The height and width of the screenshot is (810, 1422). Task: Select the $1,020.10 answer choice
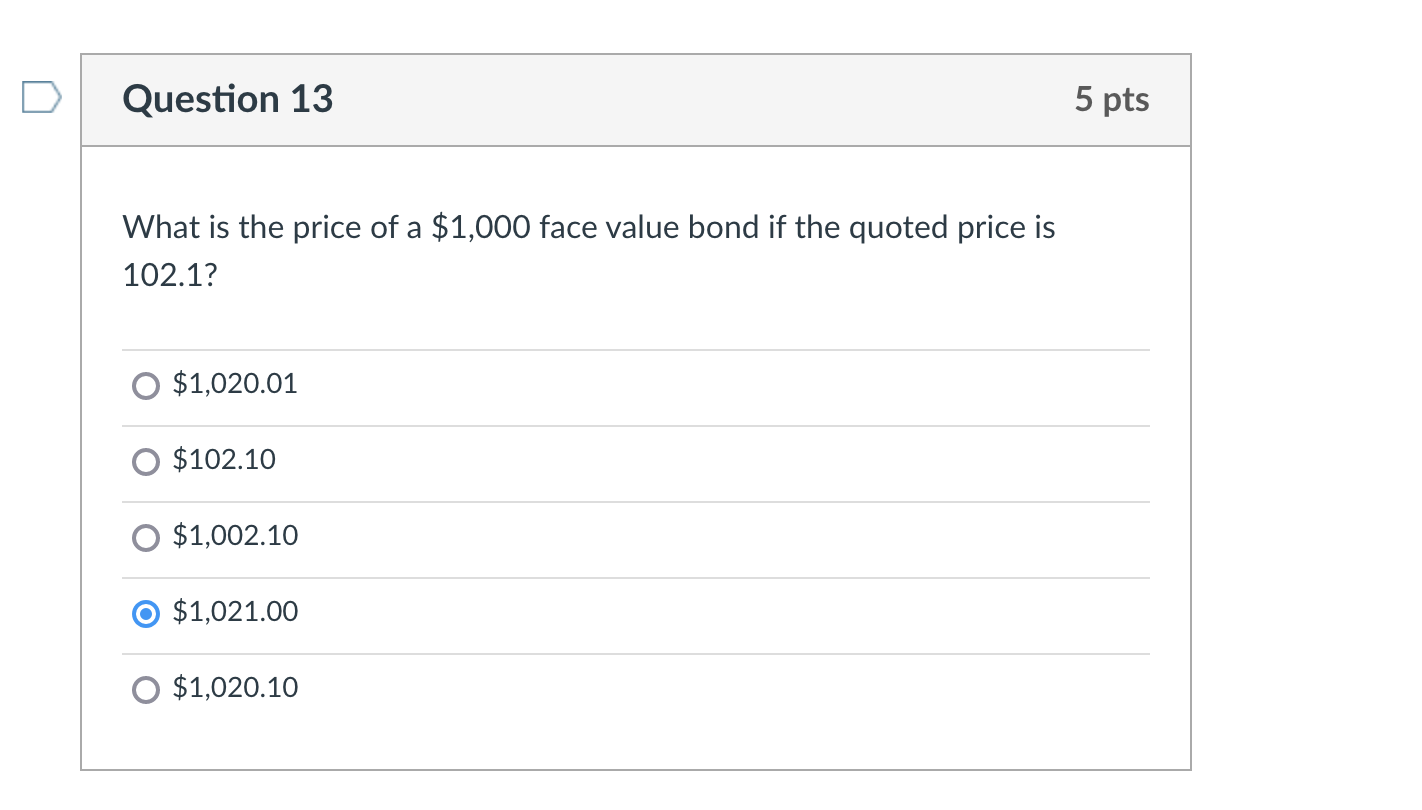[x=145, y=689]
